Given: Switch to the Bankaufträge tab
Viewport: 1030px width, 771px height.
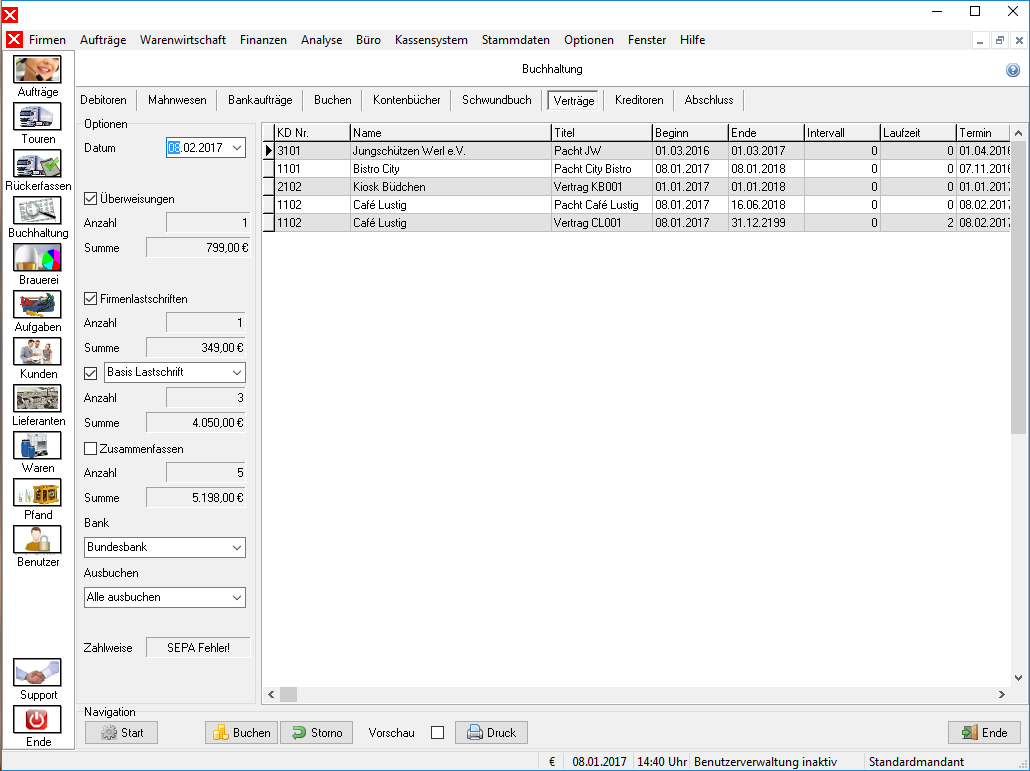Looking at the screenshot, I should 260,100.
